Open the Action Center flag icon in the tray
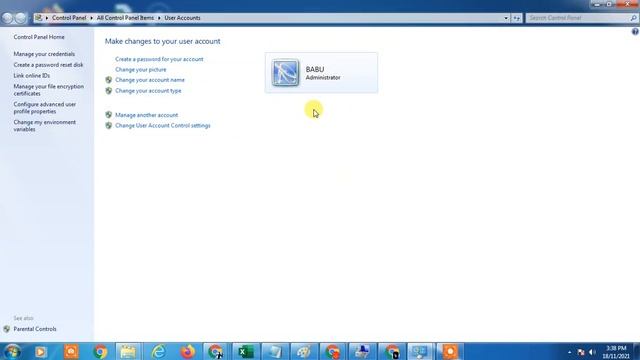 581,352
